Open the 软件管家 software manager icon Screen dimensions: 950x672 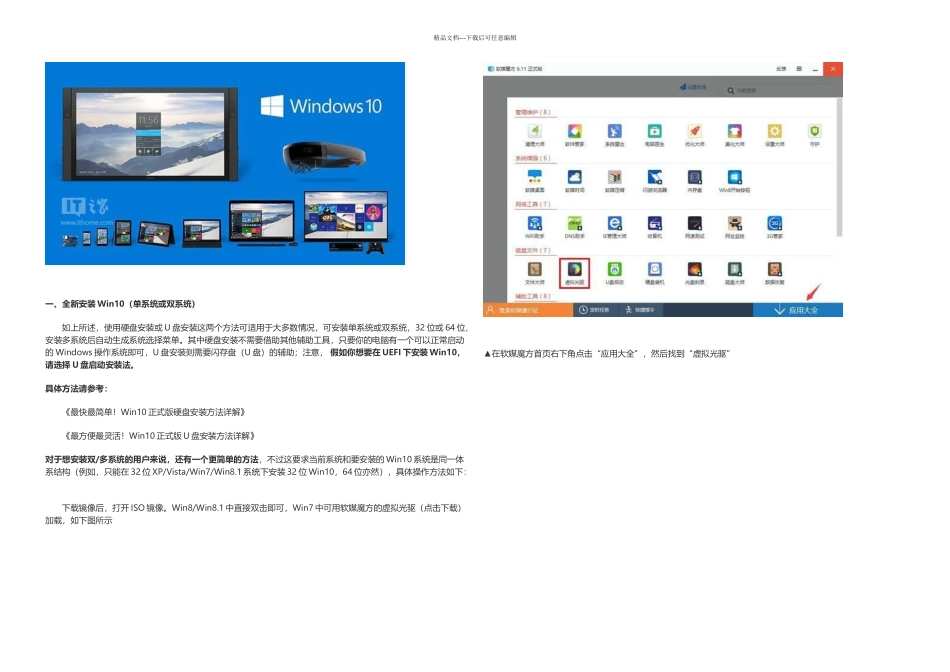tap(574, 131)
